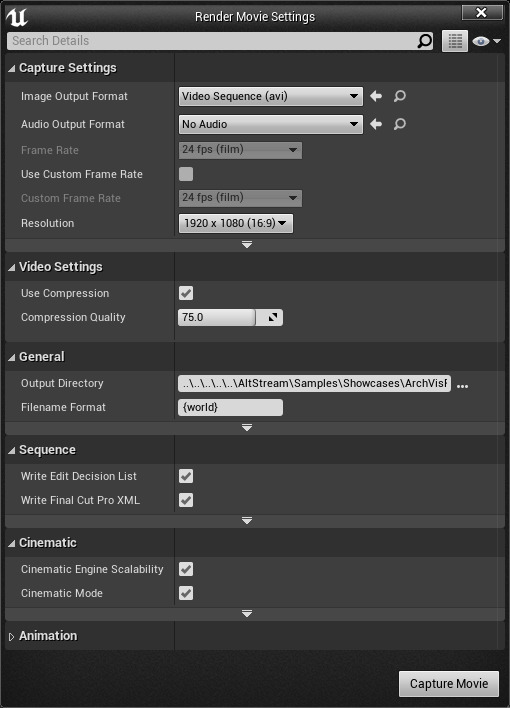510x708 pixels.
Task: Collapse the Cinematic section
Action: point(12,544)
